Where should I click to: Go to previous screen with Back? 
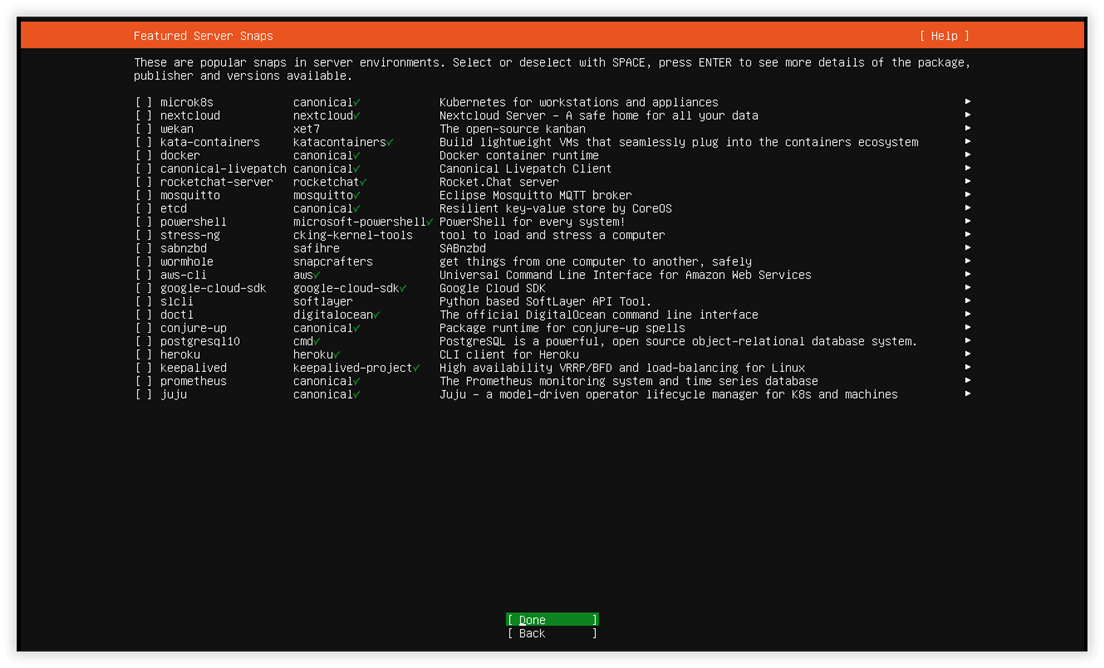coord(552,634)
